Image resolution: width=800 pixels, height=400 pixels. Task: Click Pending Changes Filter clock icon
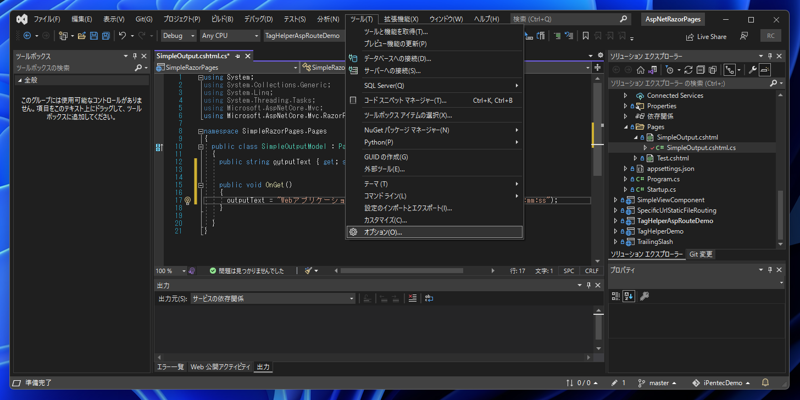(x=670, y=70)
